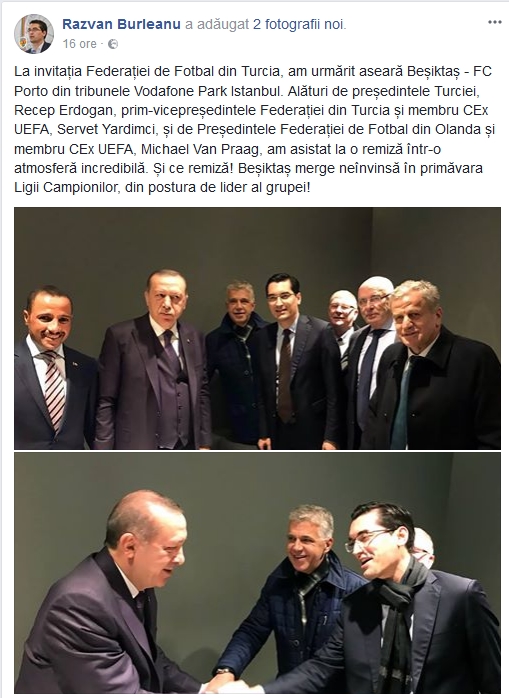Follow the '2 fotografii noi' link
Viewport: 509px width, 698px height.
[299, 24]
